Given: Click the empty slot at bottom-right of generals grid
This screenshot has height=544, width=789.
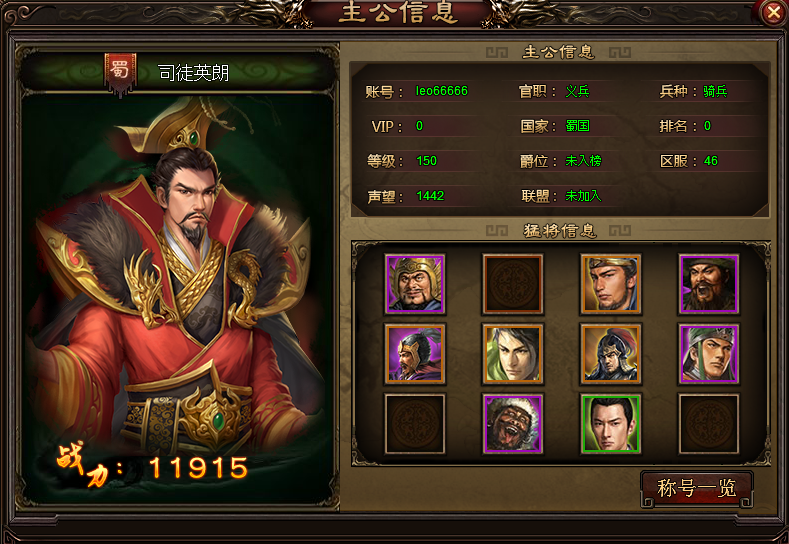Looking at the screenshot, I should [x=708, y=424].
